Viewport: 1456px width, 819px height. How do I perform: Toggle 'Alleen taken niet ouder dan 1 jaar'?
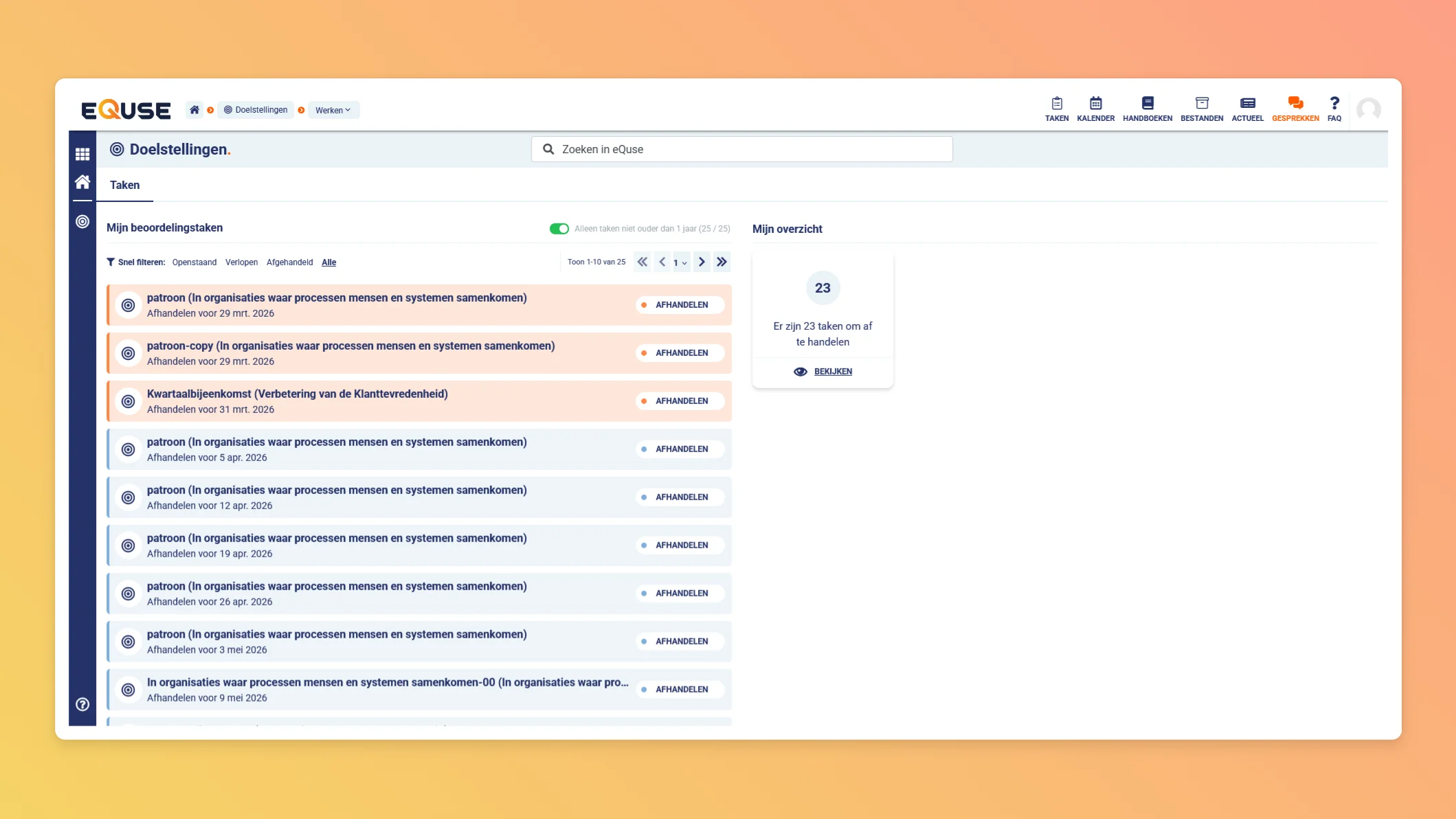559,229
